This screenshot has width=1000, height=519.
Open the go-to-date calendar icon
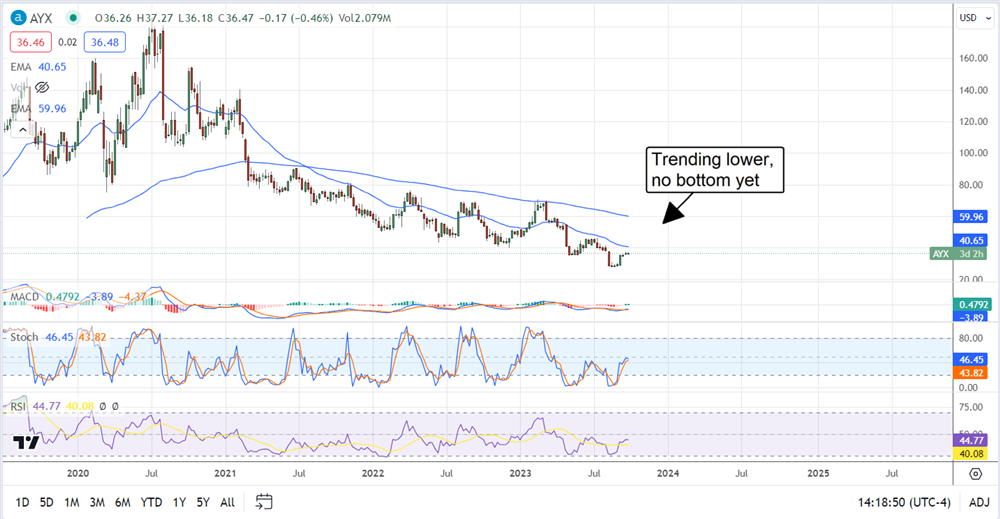click(264, 502)
